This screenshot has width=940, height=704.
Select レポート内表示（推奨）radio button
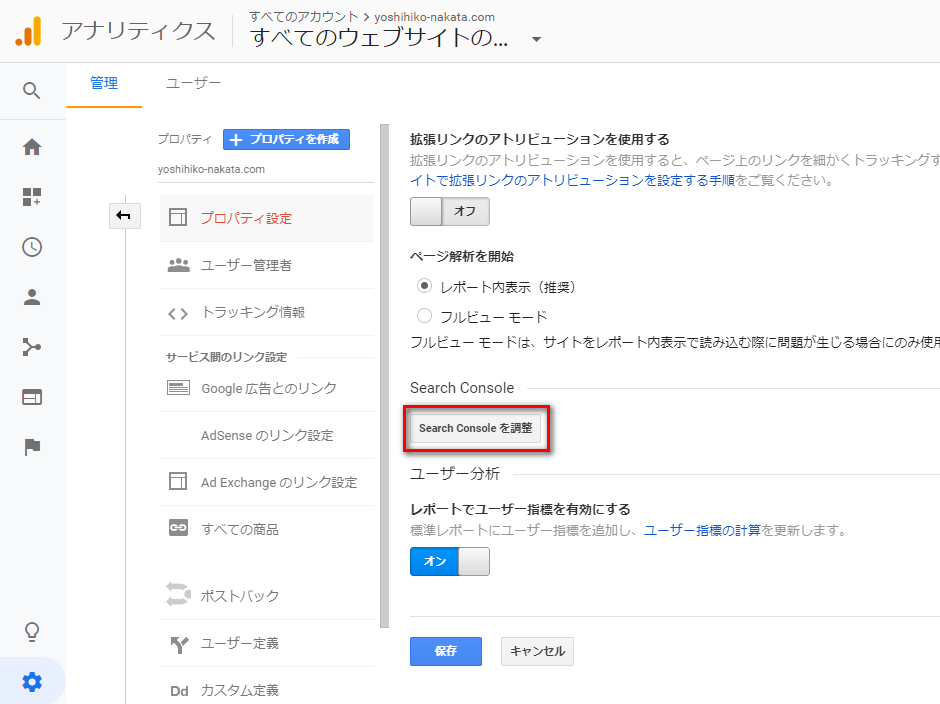[424, 286]
